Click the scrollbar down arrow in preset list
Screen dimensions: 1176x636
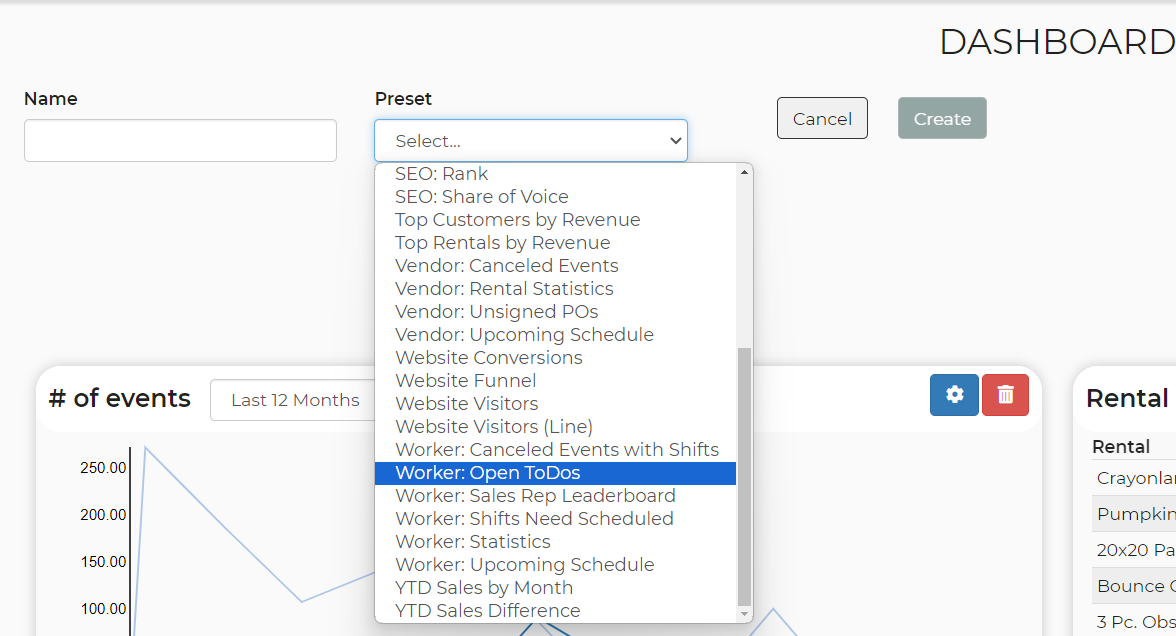click(744, 614)
